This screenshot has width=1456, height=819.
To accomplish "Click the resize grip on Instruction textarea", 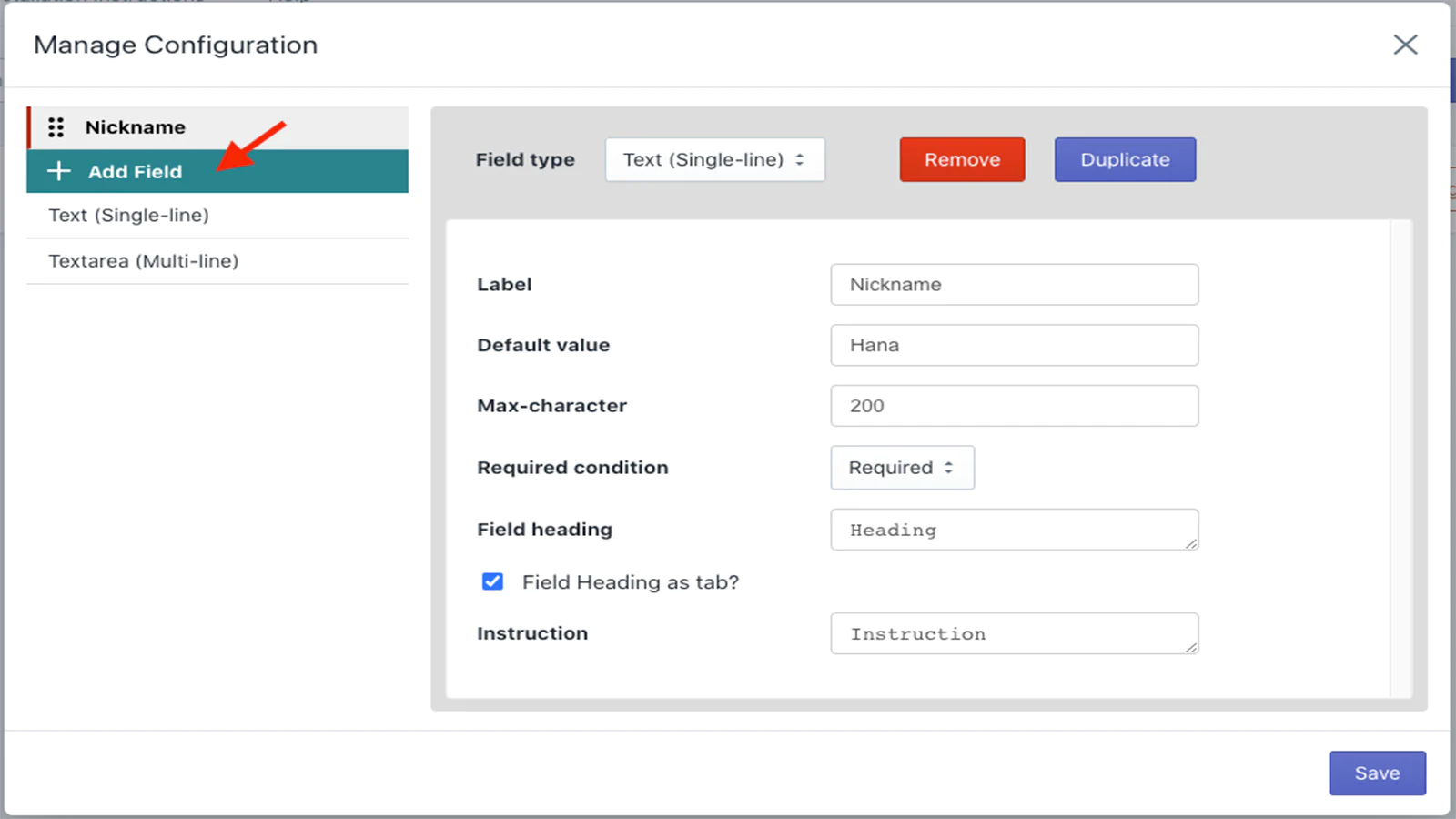I will (1190, 647).
